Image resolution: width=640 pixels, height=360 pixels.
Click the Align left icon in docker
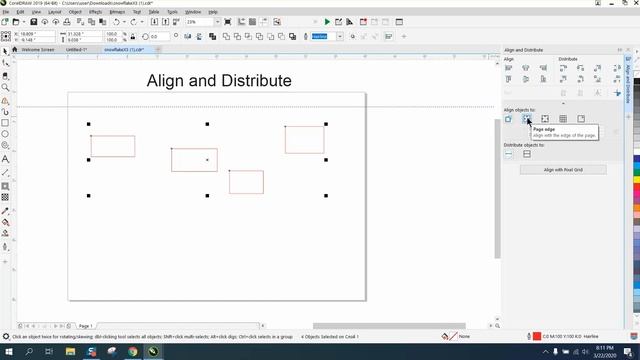tap(509, 68)
